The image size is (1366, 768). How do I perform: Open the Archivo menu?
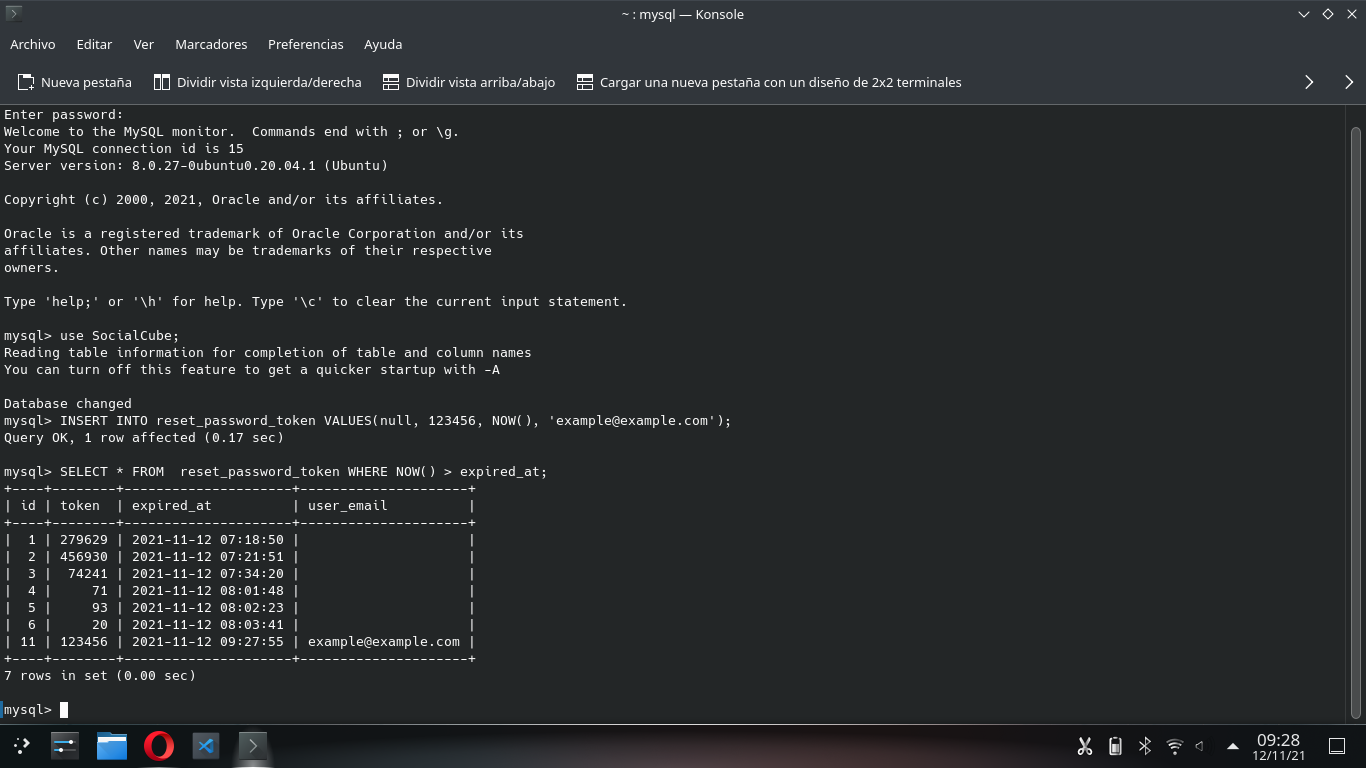coord(33,44)
